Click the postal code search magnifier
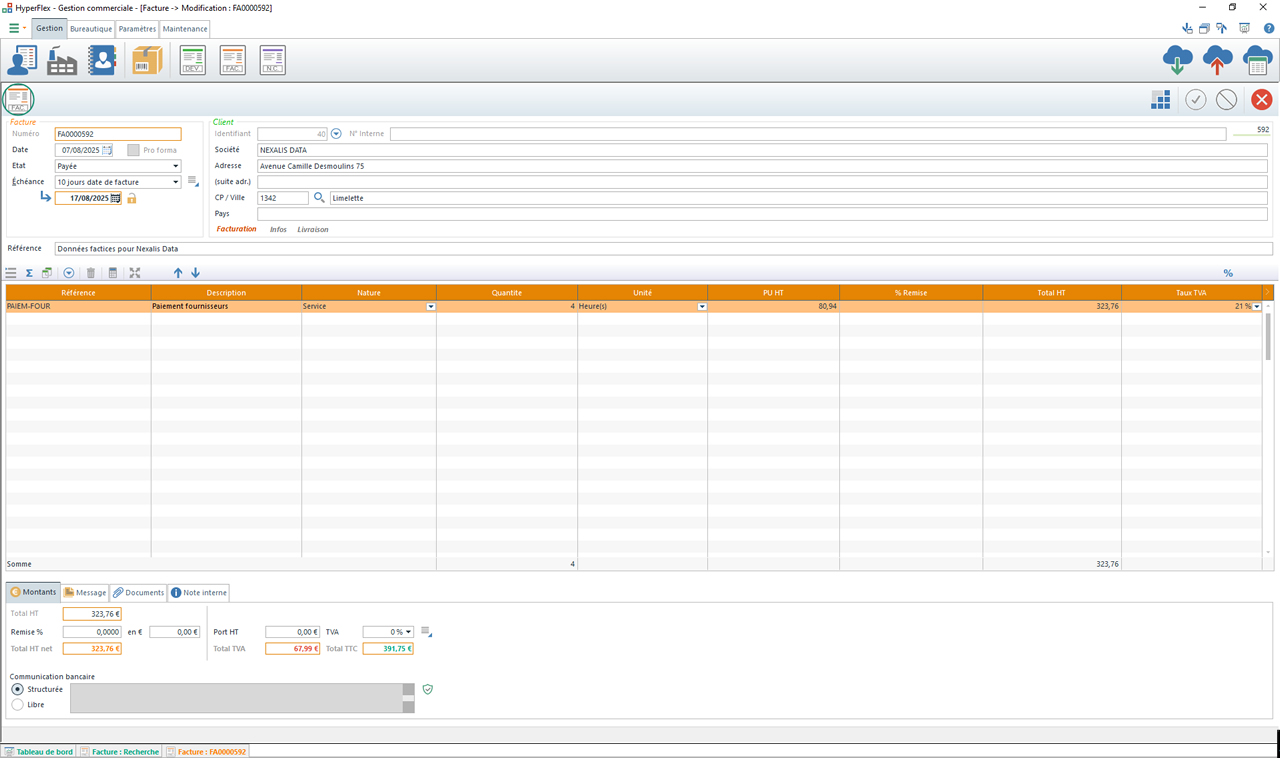Viewport: 1280px width, 758px height. (320, 198)
